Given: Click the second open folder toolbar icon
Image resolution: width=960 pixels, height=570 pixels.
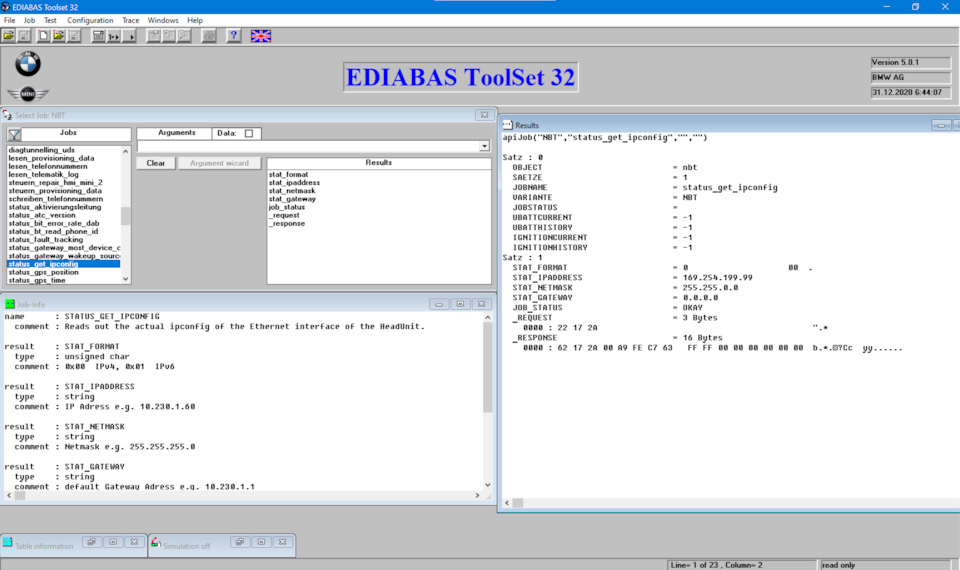Looking at the screenshot, I should [x=58, y=36].
